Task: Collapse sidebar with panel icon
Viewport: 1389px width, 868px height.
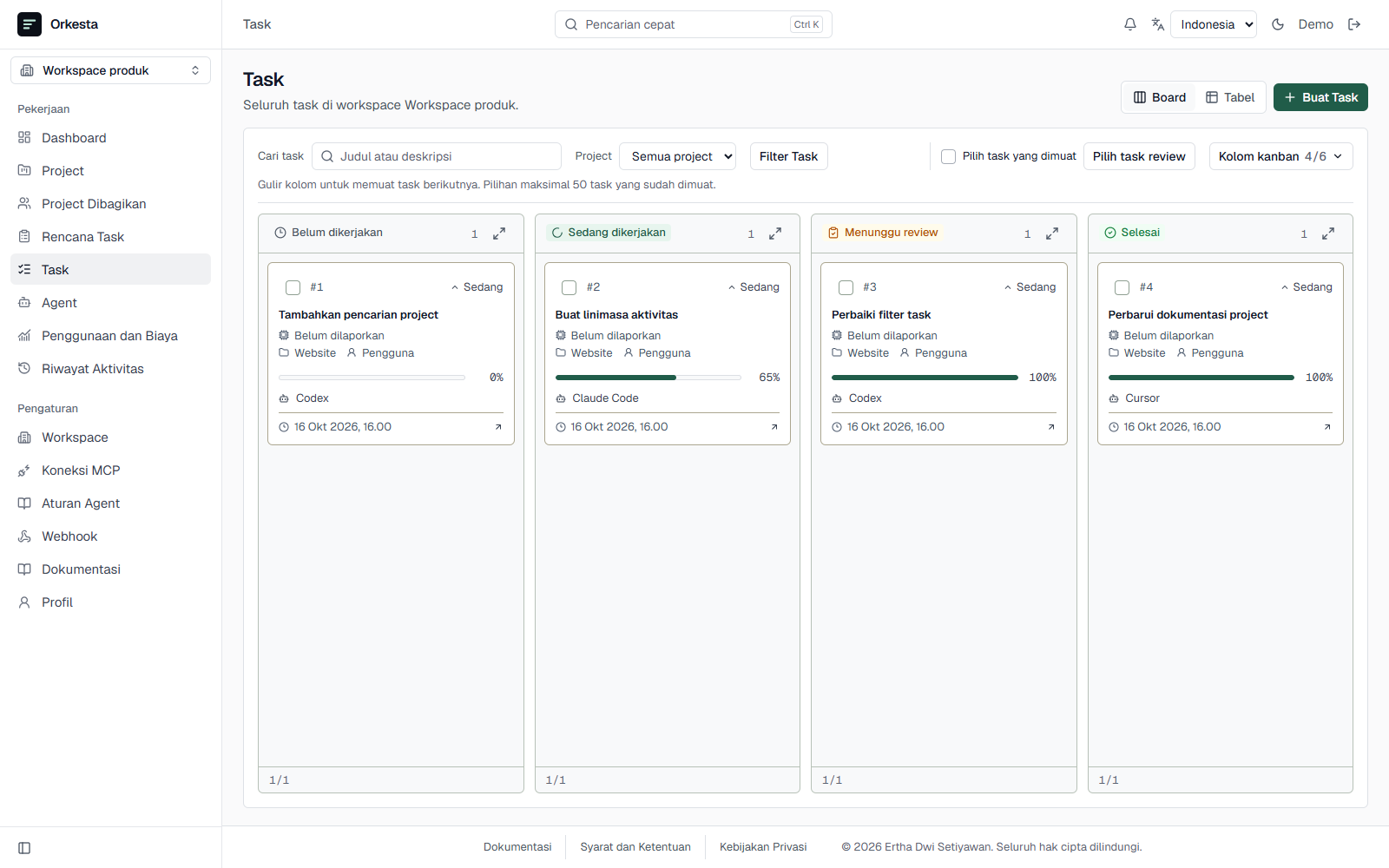Action: [24, 848]
